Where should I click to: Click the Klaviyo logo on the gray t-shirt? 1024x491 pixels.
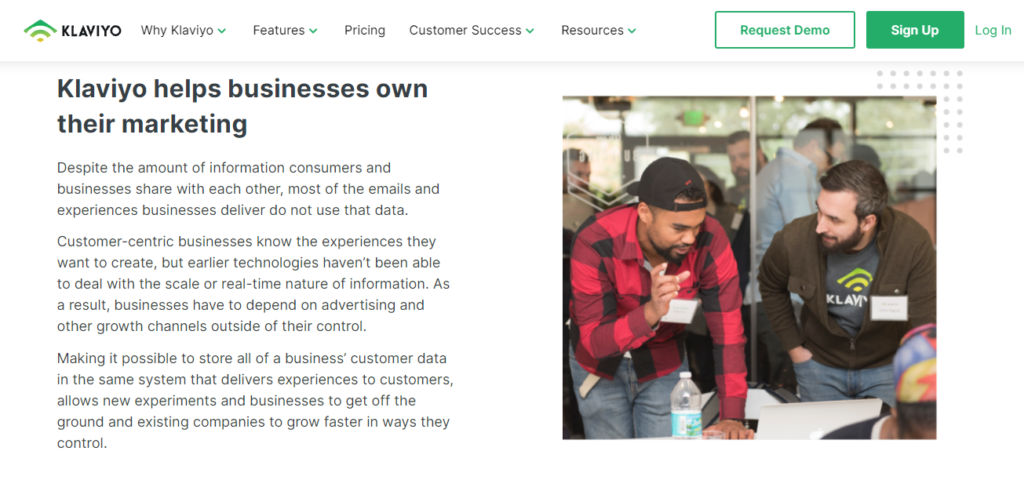853,287
